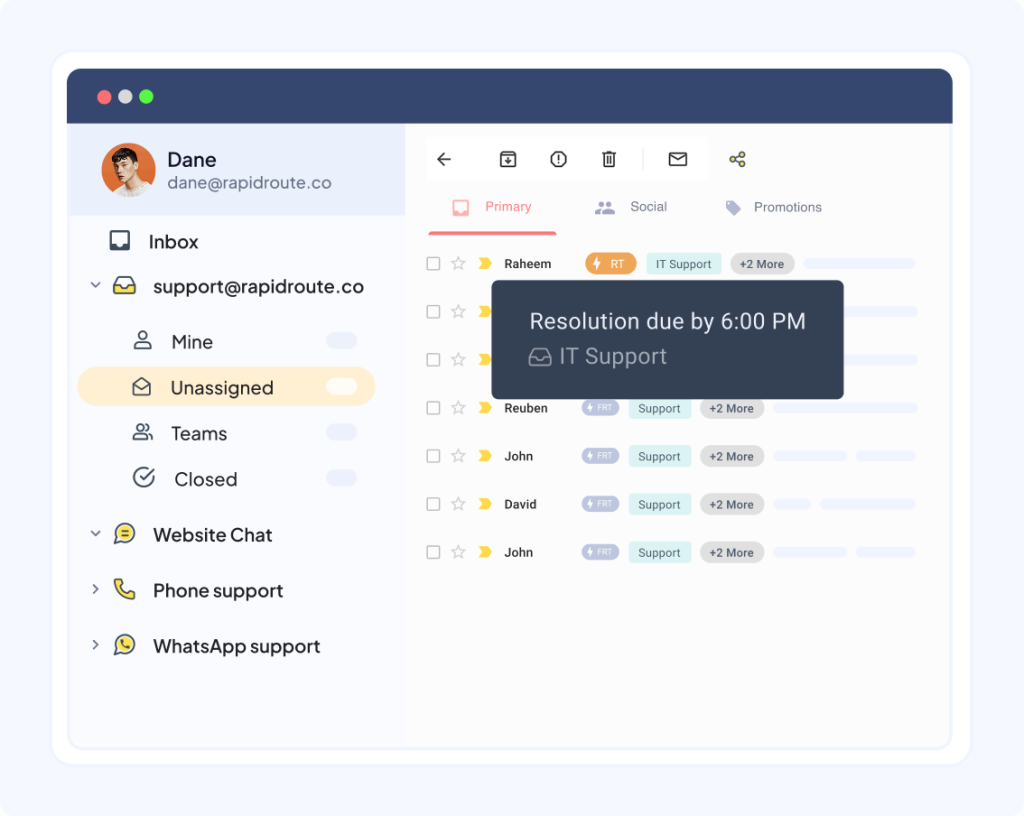Viewport: 1024px width, 816px height.
Task: Check the checkbox on Raheem's email
Action: point(433,263)
